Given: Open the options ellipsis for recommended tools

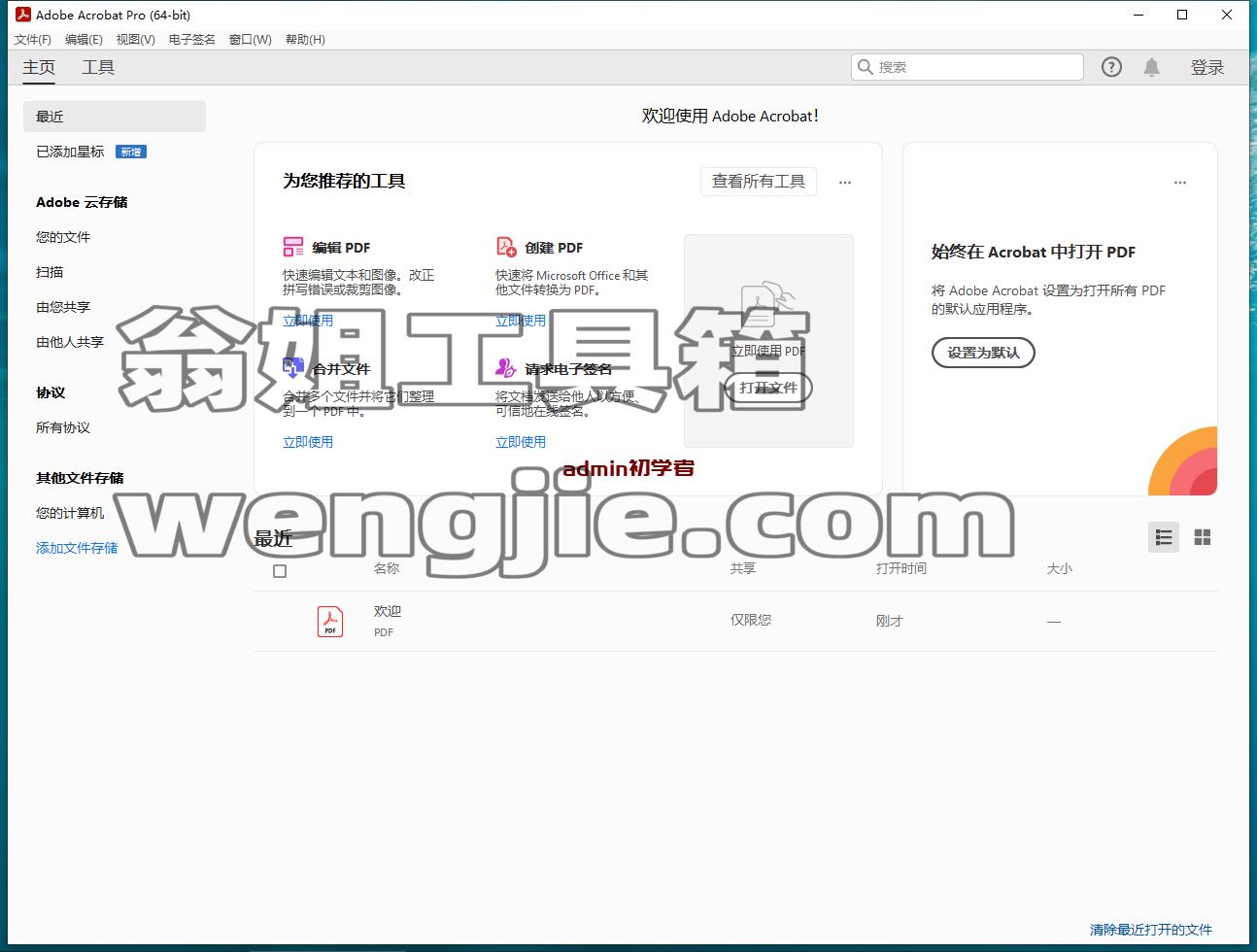Looking at the screenshot, I should (x=845, y=183).
